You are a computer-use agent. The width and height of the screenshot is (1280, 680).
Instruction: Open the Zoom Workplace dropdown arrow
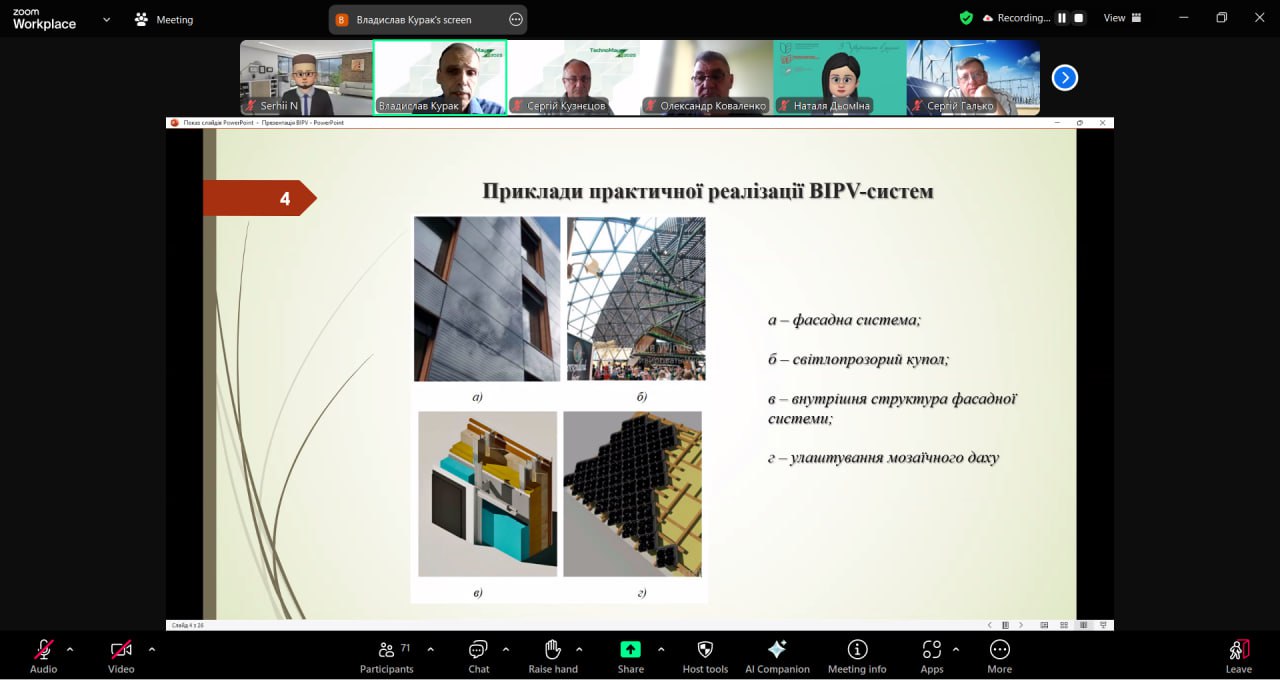pyautogui.click(x=106, y=19)
